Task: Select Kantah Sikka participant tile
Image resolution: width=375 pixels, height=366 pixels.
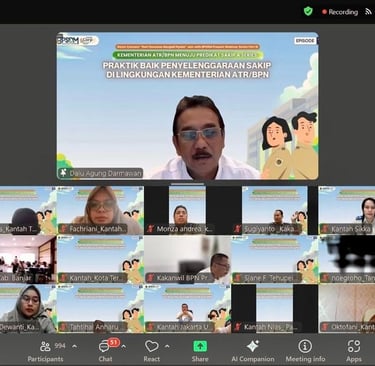Action: click(x=347, y=210)
